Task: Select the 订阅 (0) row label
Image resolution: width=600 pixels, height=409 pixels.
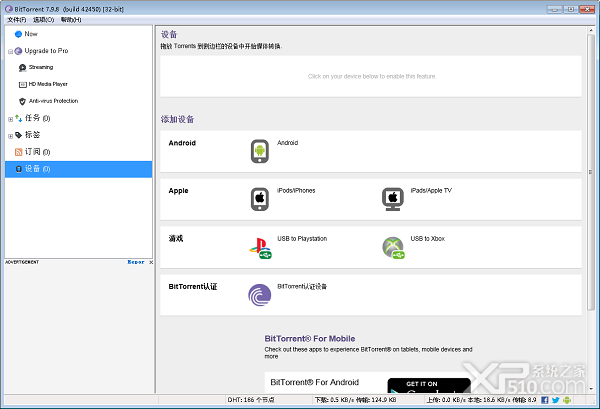Action: [38, 152]
